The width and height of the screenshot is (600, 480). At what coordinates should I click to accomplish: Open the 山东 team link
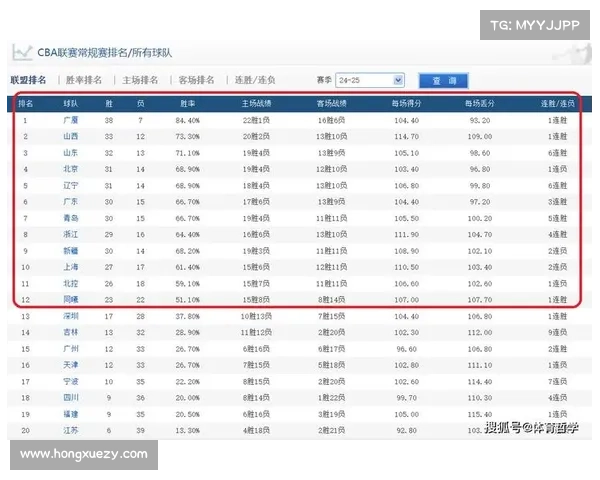71,153
